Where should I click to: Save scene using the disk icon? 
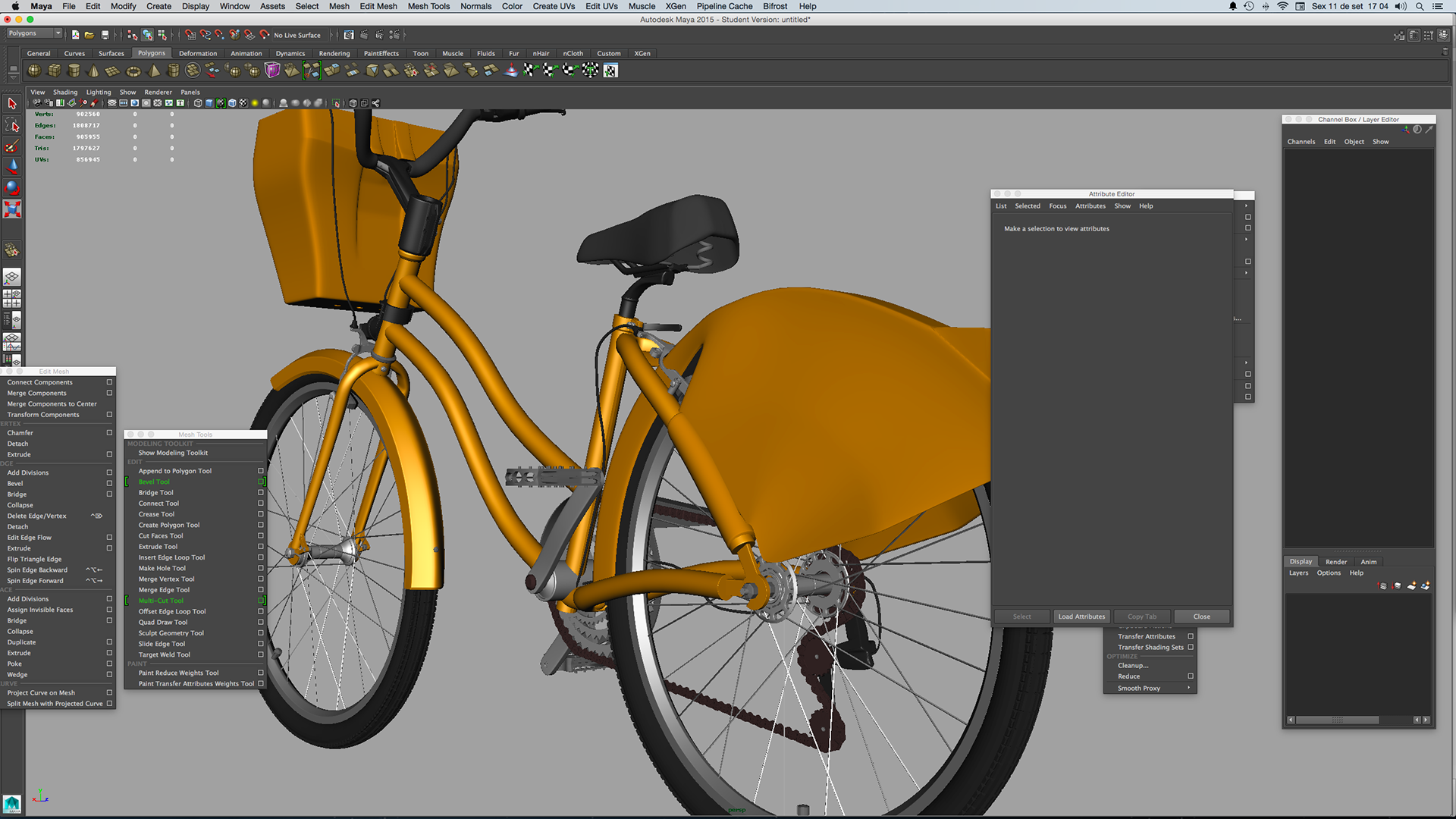point(105,35)
